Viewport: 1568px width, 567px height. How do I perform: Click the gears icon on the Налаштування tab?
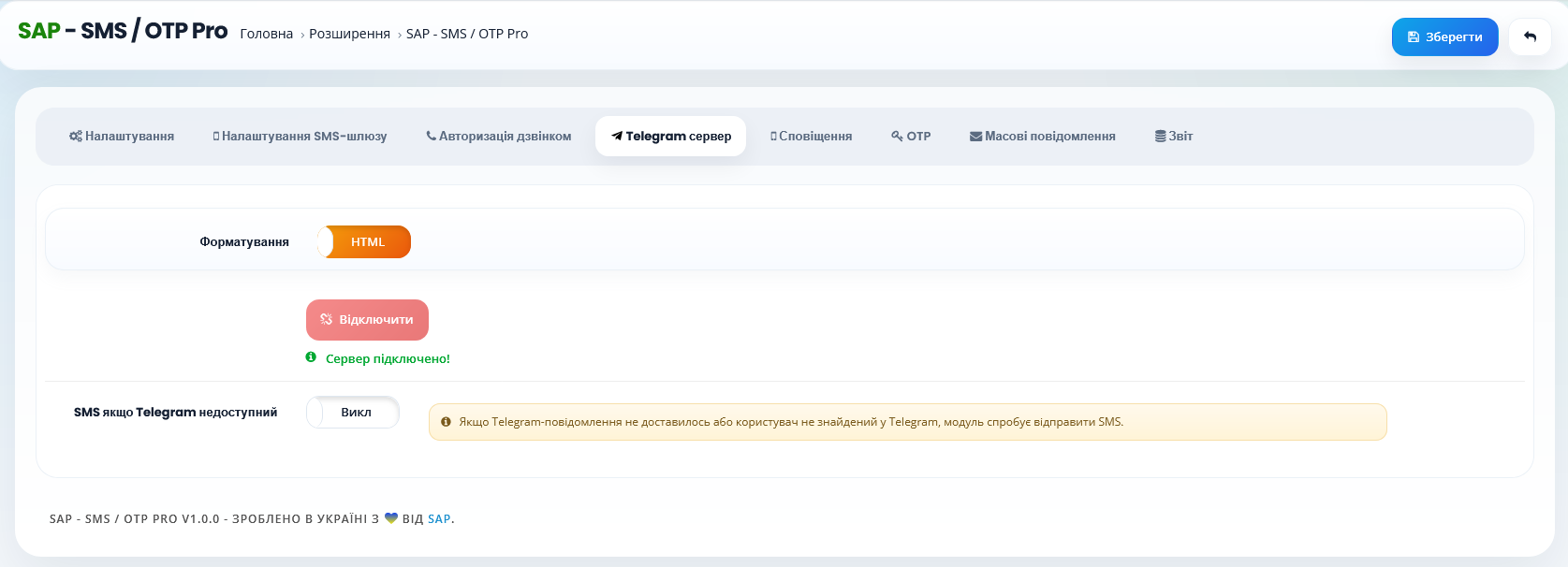pos(75,136)
